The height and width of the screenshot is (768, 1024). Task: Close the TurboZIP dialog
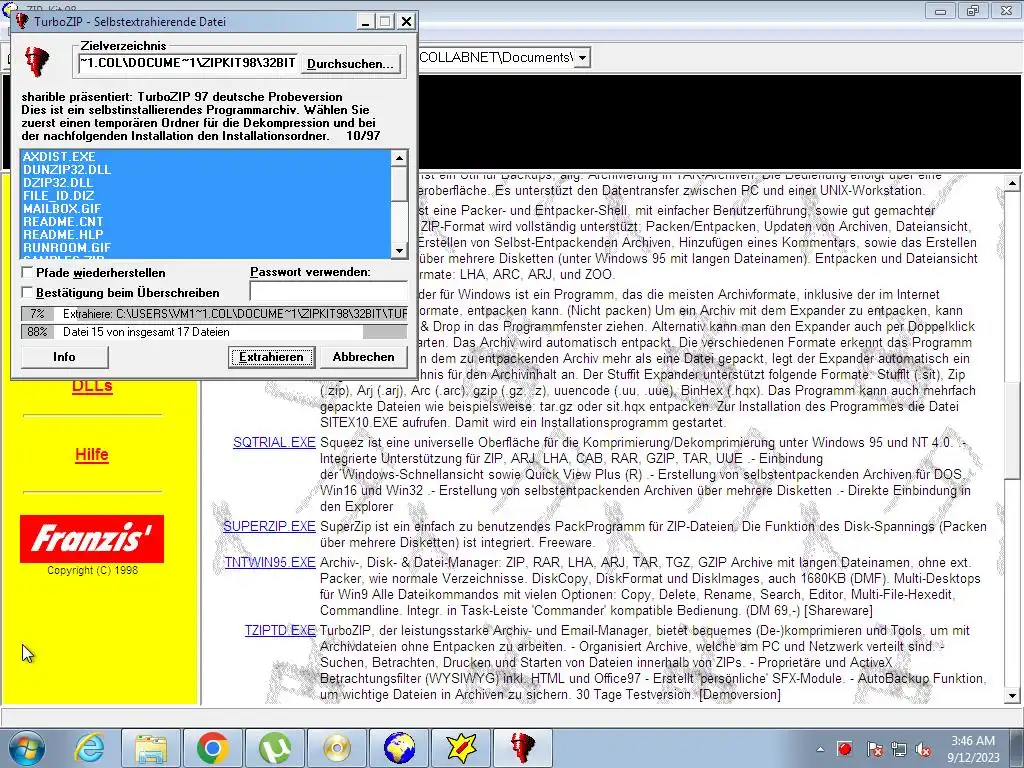coord(406,22)
